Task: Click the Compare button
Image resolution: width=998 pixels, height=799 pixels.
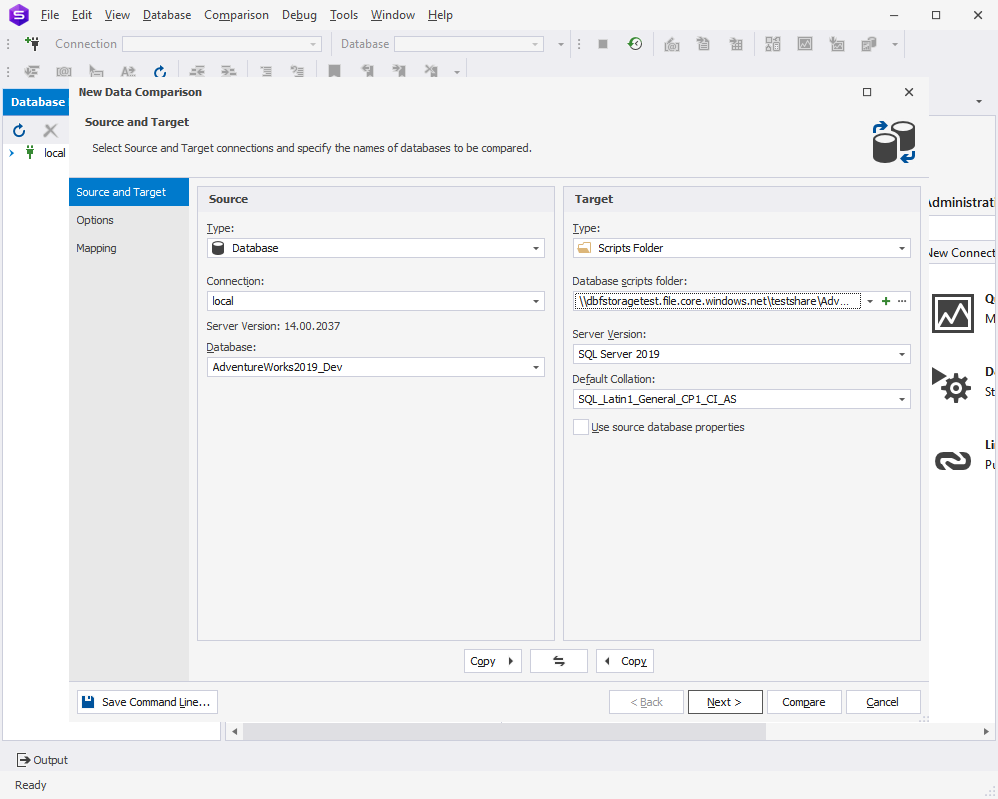Action: pyautogui.click(x=804, y=702)
